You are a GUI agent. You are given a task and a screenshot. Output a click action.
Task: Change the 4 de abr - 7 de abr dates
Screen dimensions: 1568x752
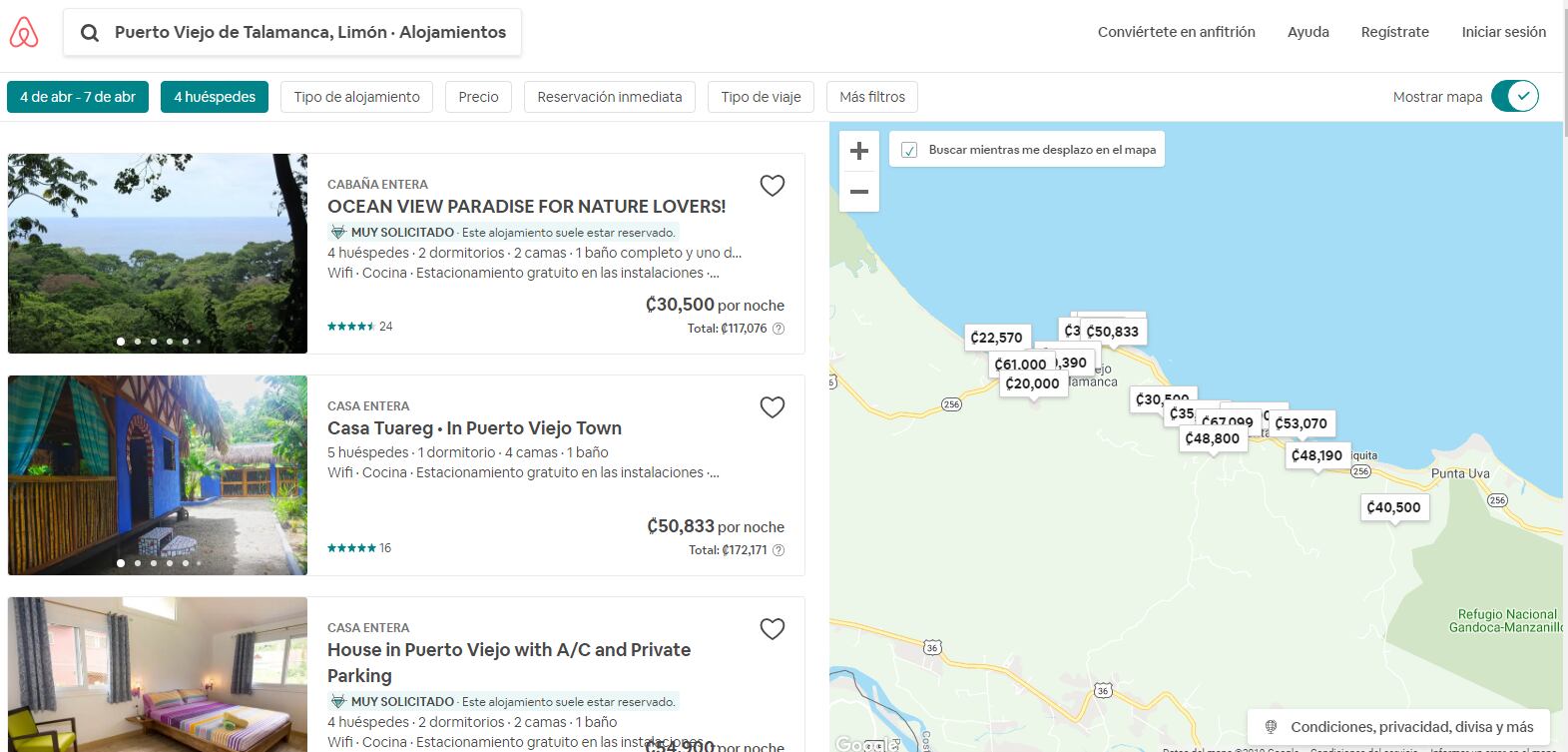(78, 97)
